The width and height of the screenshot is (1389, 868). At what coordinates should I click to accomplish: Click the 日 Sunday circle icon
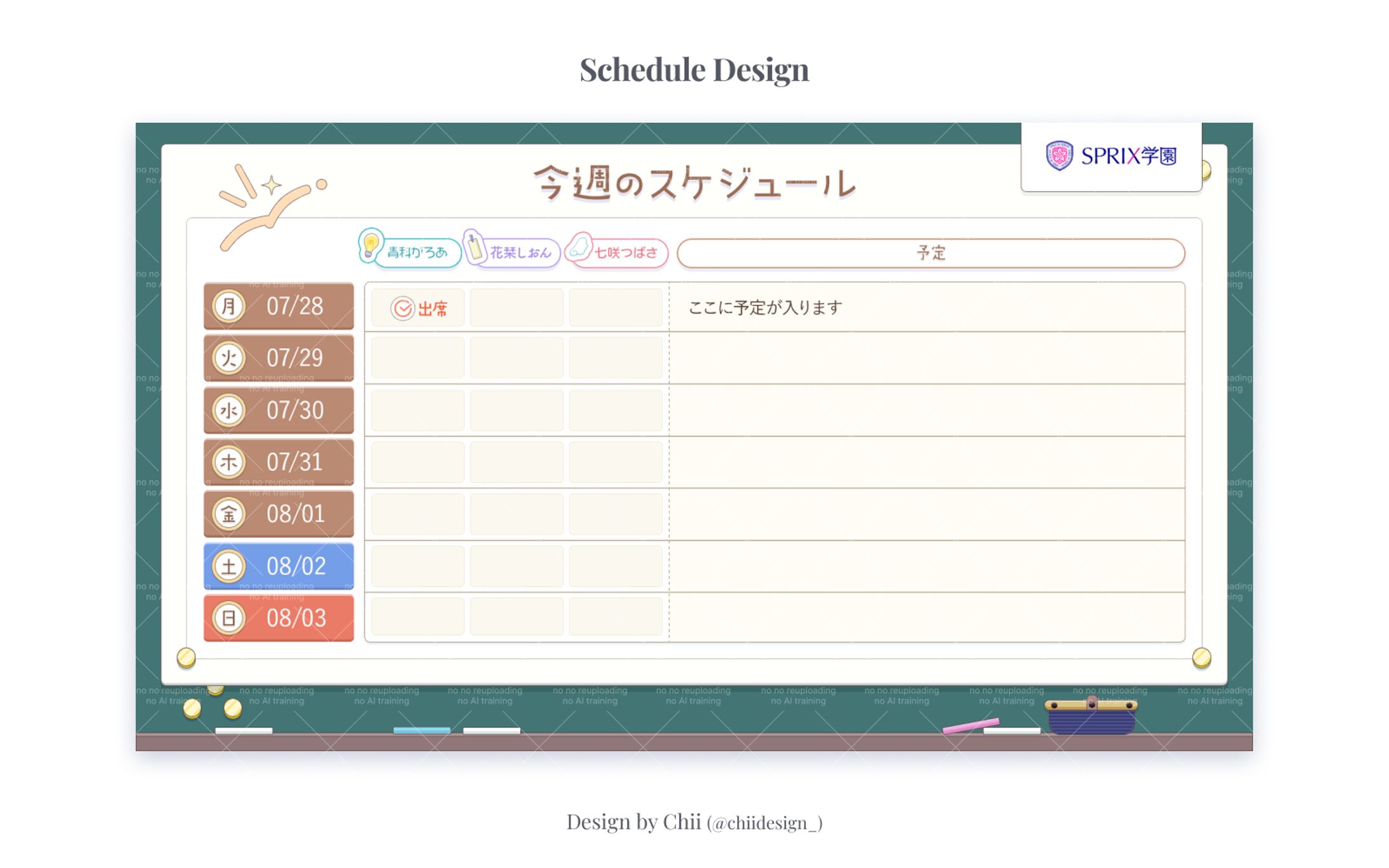coord(229,617)
